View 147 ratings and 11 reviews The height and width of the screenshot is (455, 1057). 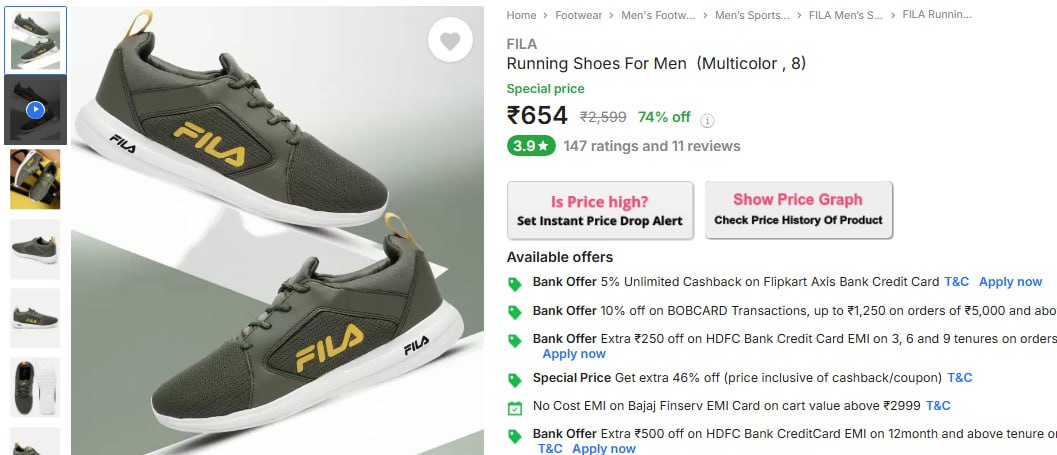tap(651, 146)
